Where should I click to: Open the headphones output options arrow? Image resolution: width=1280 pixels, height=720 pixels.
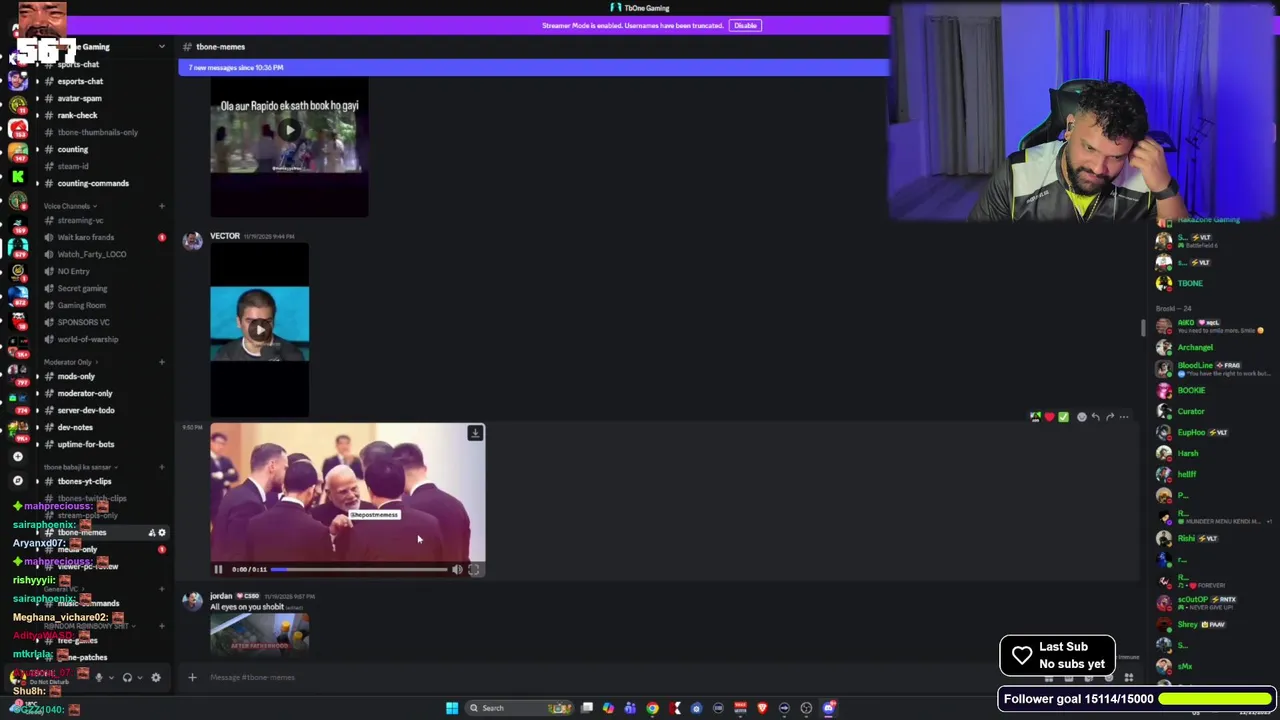pos(140,677)
